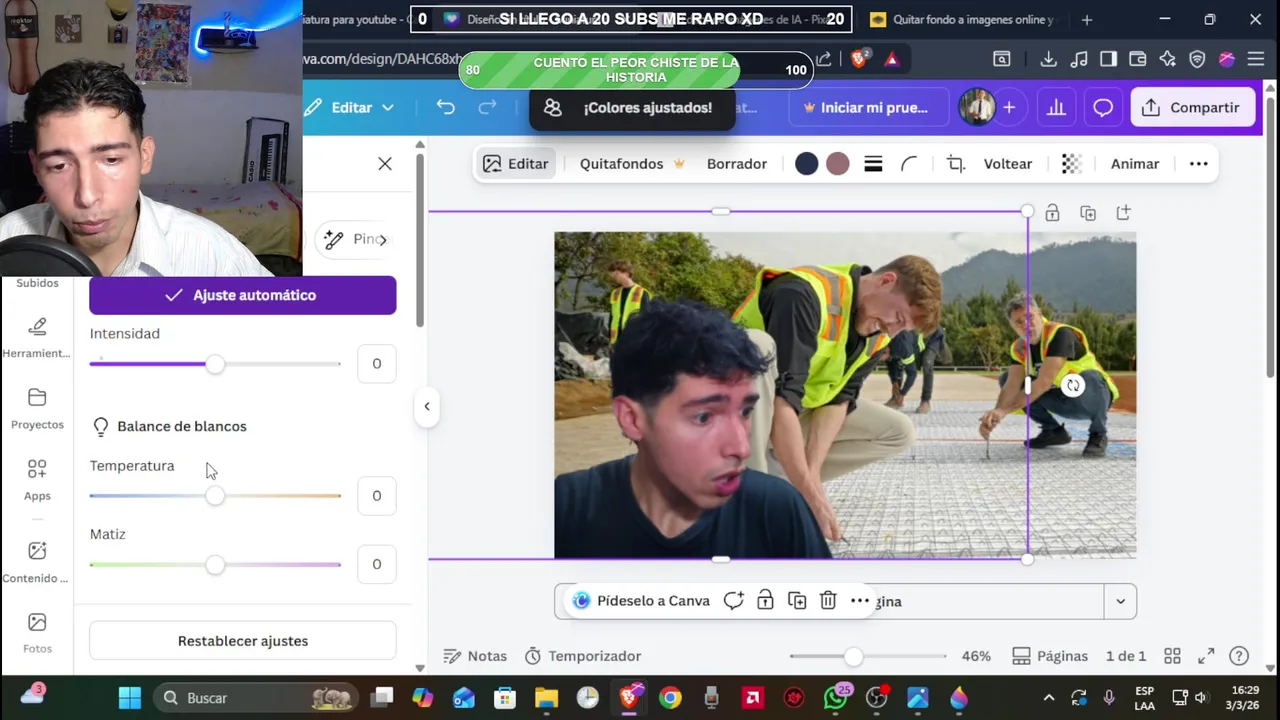1280x720 pixels.
Task: Lock element in floating toolbar
Action: click(765, 601)
